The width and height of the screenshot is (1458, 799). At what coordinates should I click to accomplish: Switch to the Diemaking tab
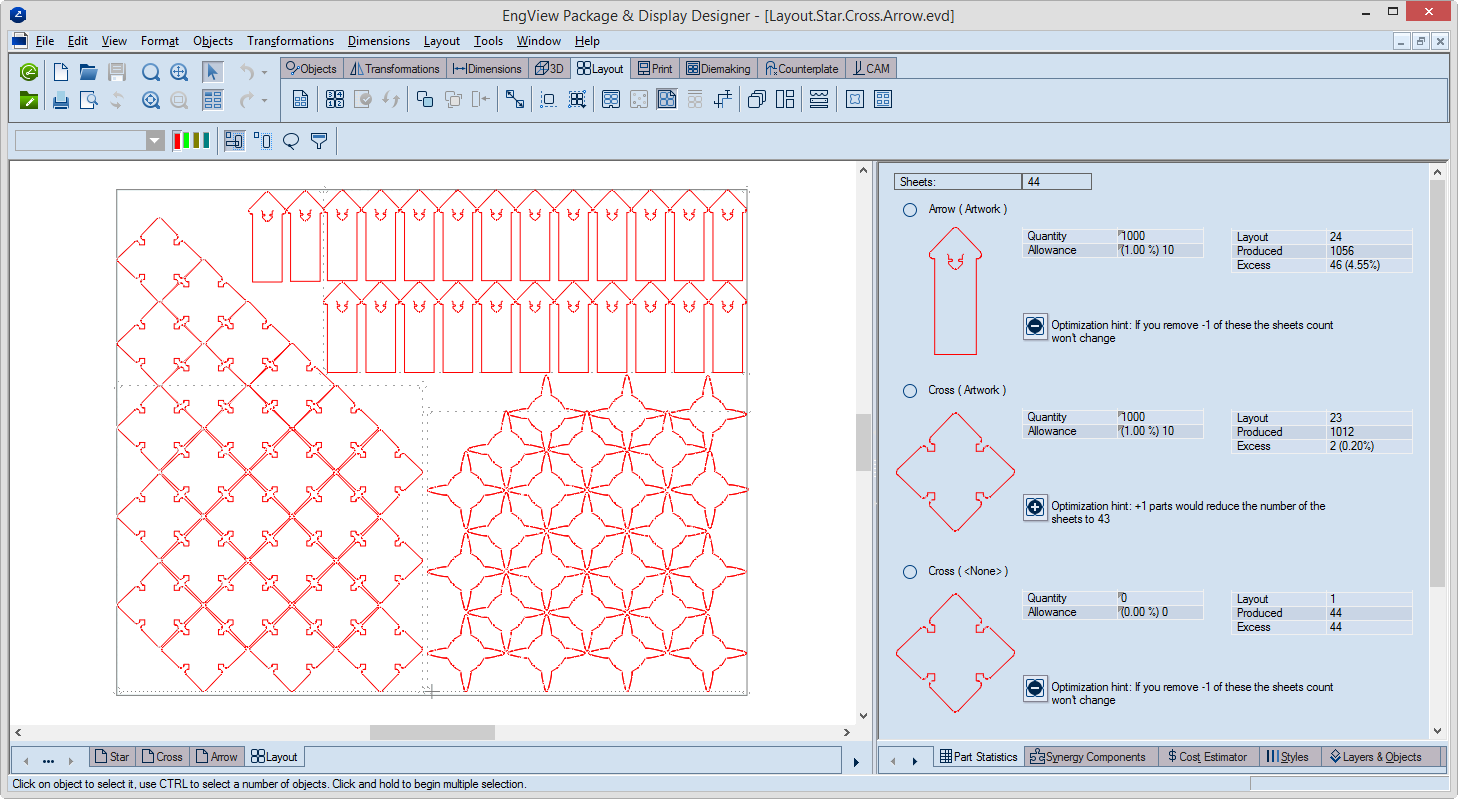tap(717, 69)
